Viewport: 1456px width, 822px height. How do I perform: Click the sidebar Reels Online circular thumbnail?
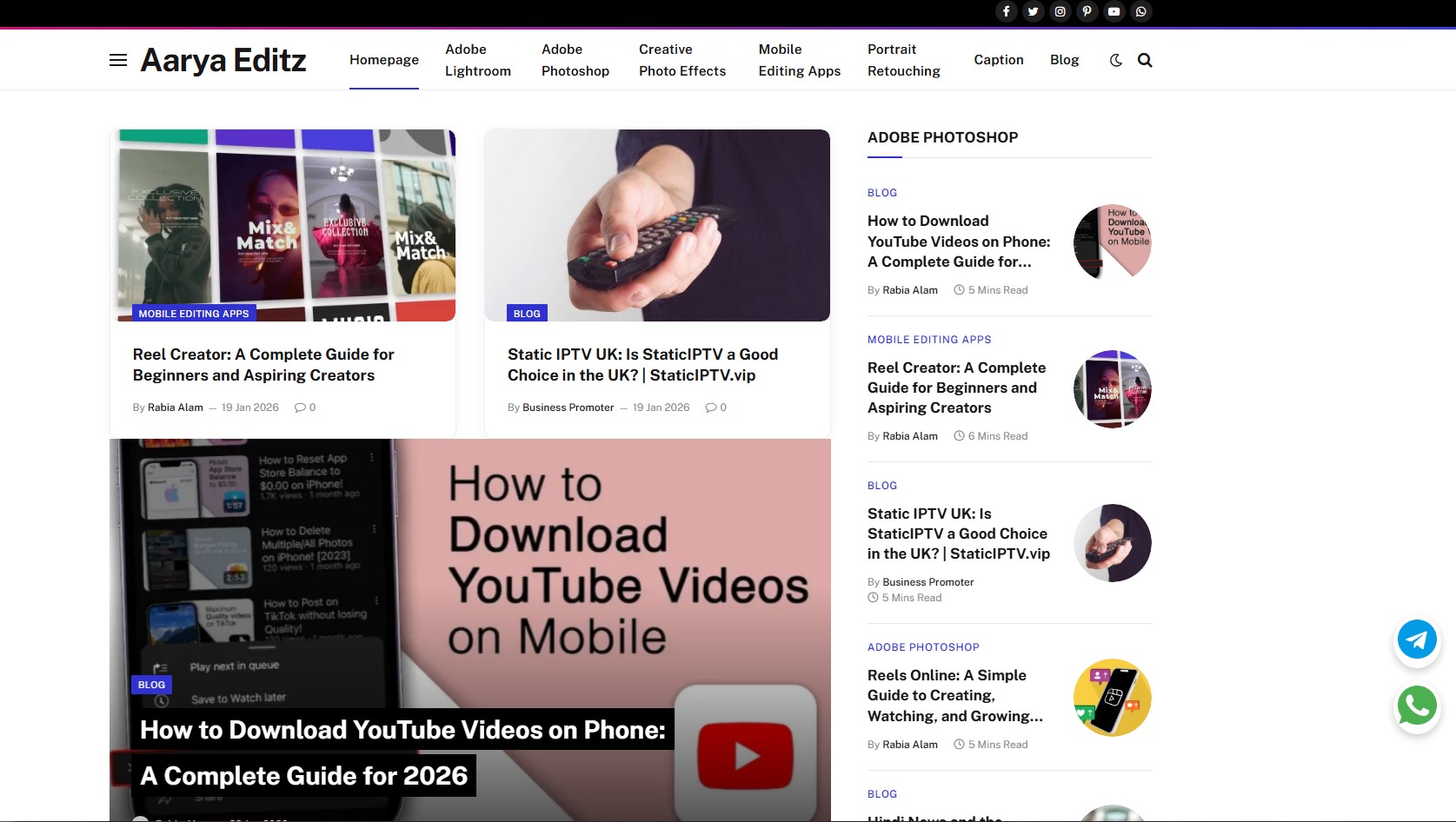point(1112,697)
